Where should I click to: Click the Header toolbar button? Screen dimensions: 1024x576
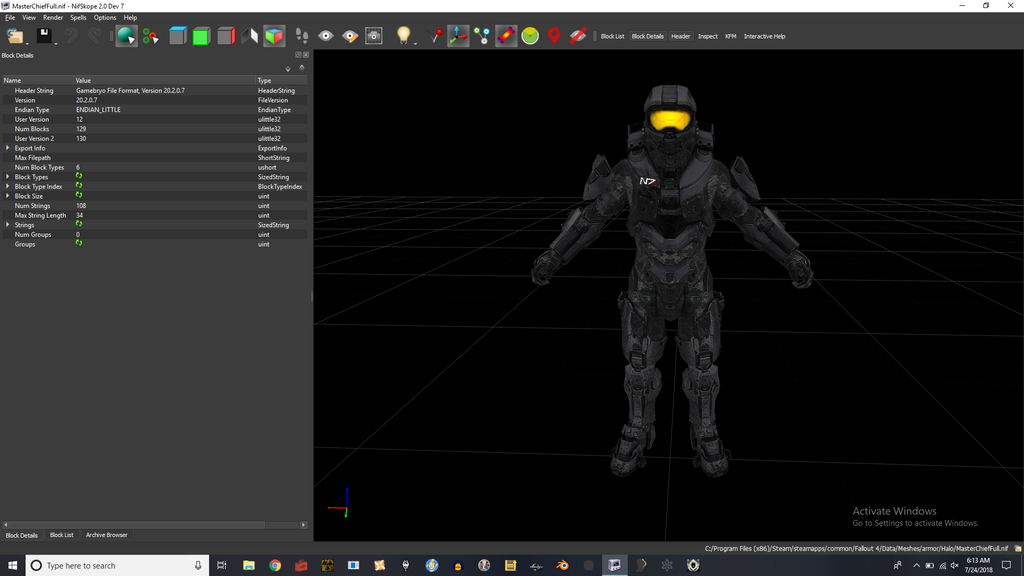680,37
